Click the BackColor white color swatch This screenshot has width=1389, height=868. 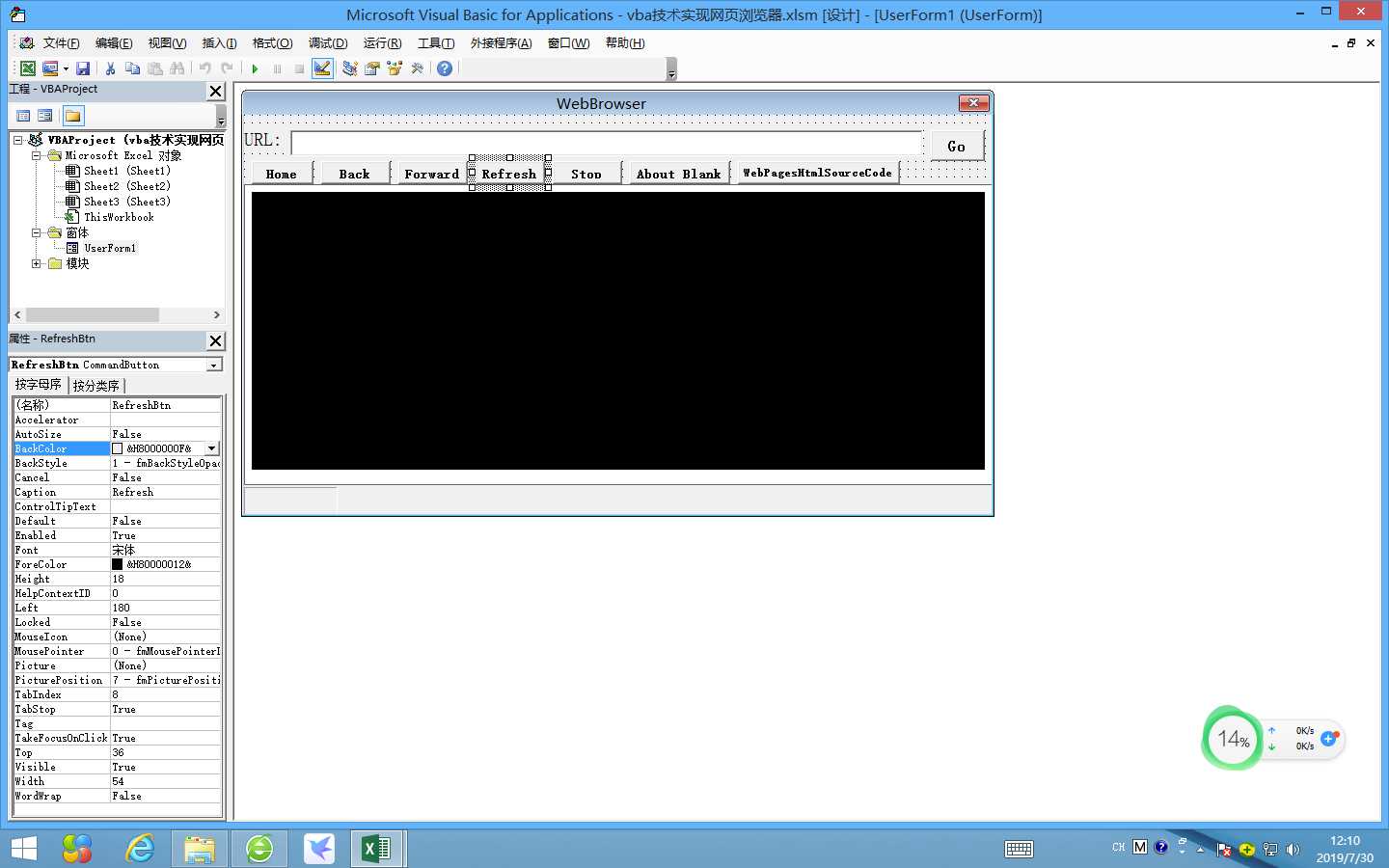pyautogui.click(x=118, y=448)
